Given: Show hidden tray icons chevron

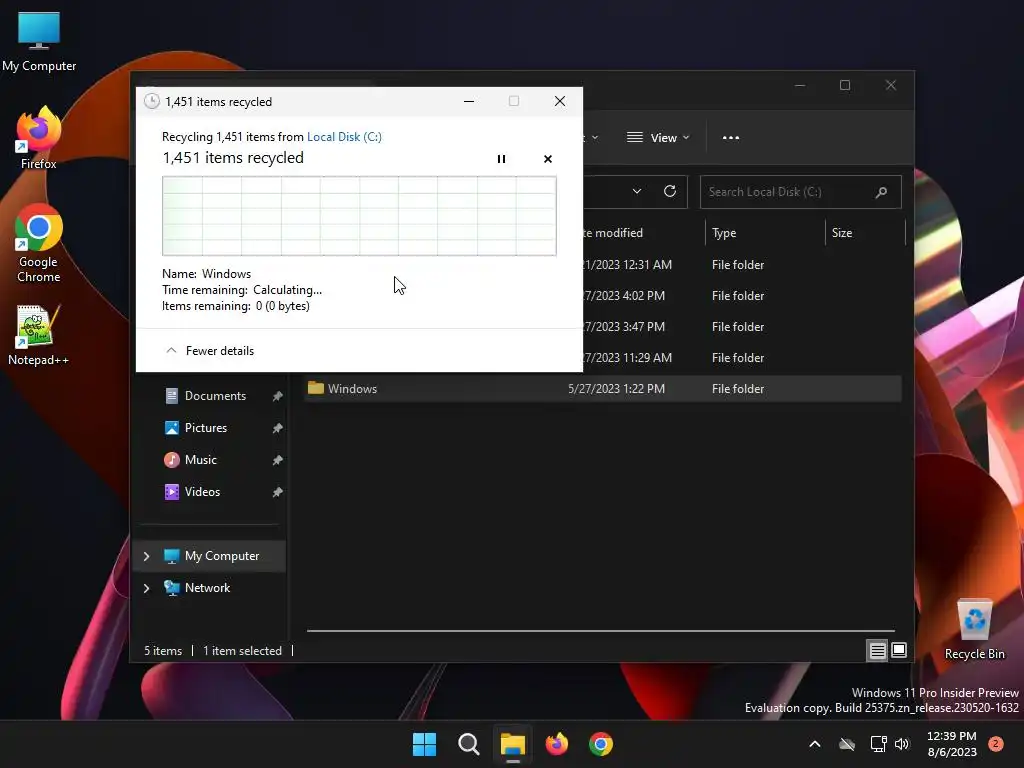Looking at the screenshot, I should click(x=814, y=744).
